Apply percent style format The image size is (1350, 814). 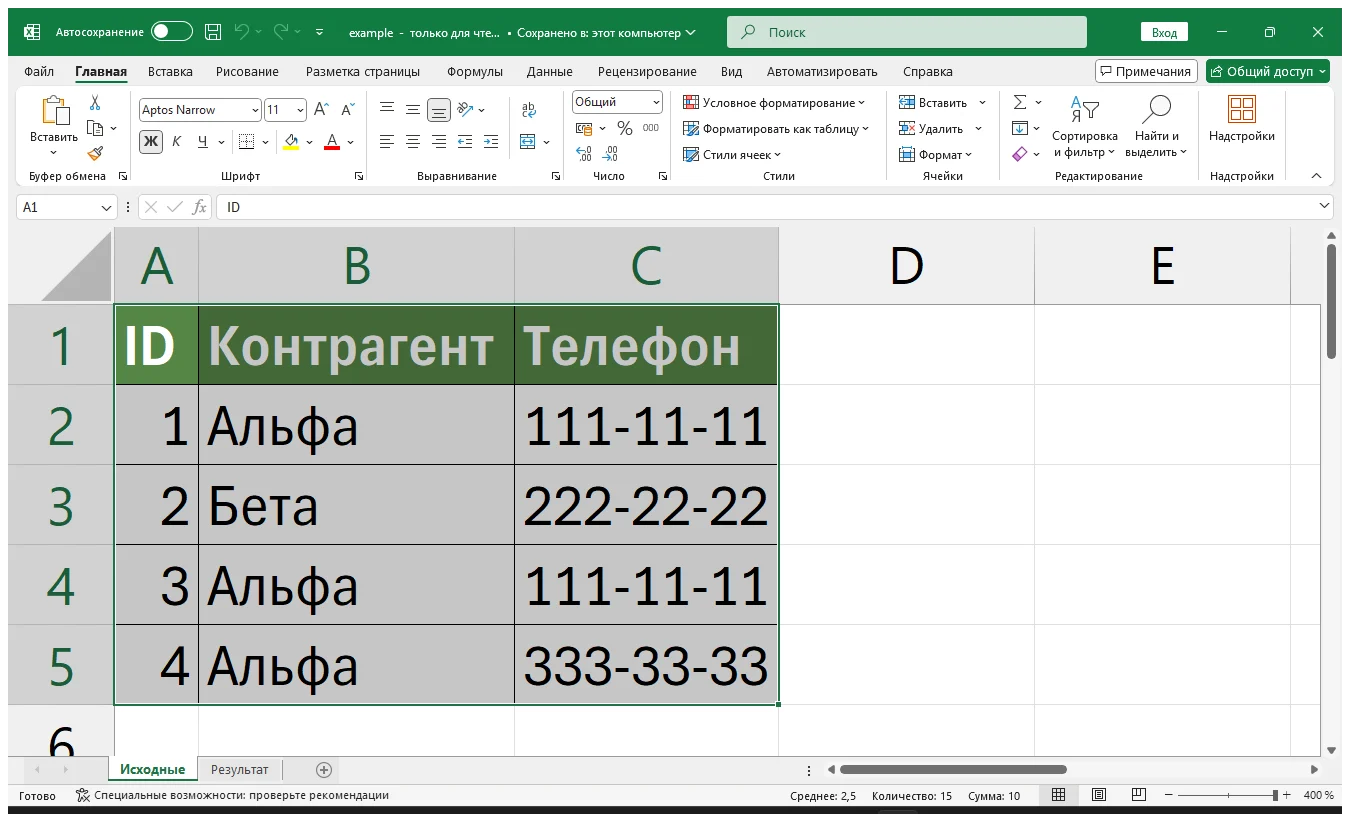(x=625, y=128)
